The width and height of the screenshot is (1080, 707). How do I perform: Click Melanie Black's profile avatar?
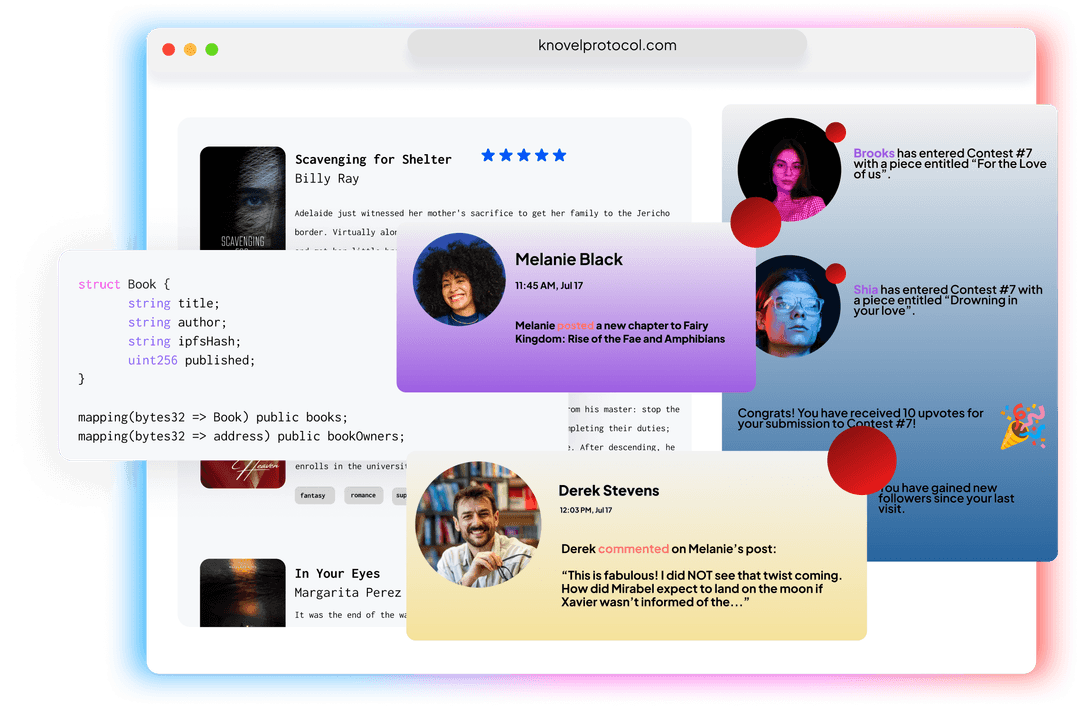[458, 279]
